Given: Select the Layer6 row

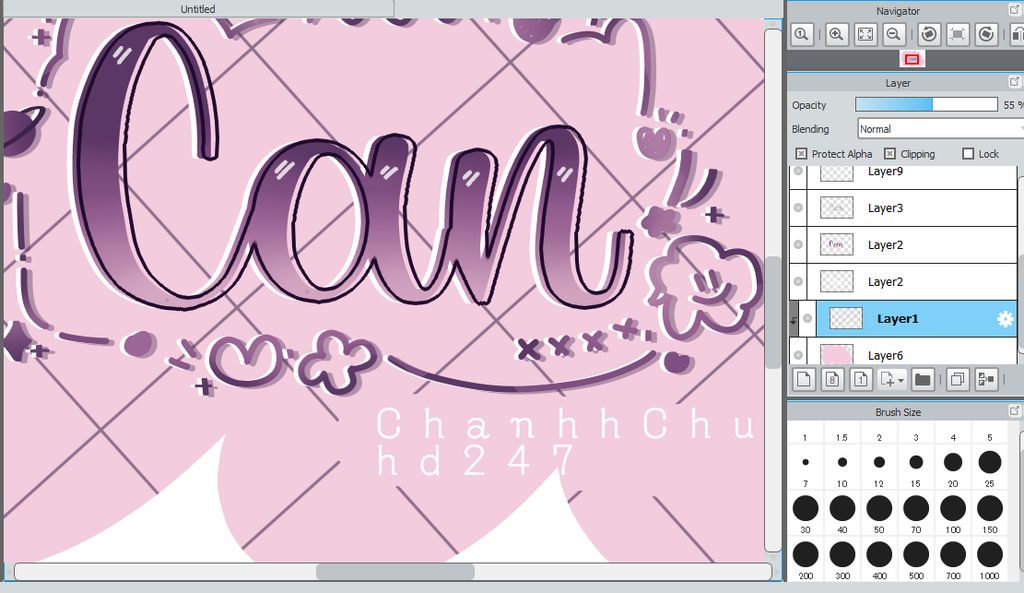Looking at the screenshot, I should point(903,353).
